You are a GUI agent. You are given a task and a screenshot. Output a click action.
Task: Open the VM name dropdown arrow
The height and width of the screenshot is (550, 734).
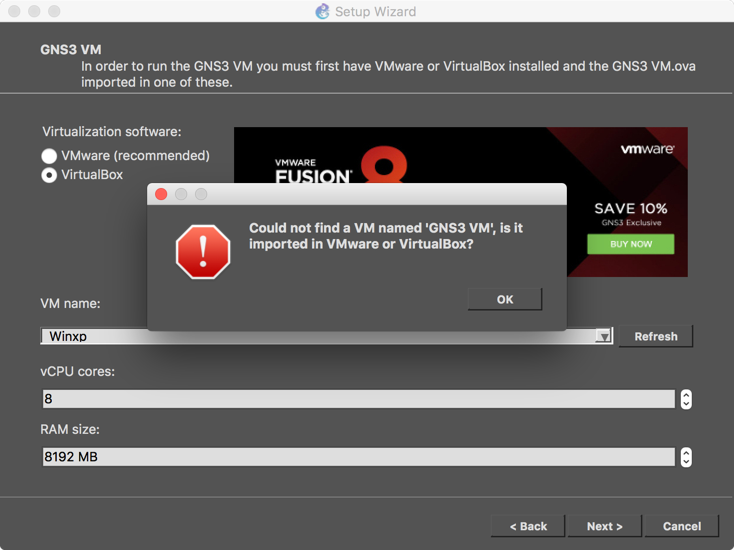603,336
